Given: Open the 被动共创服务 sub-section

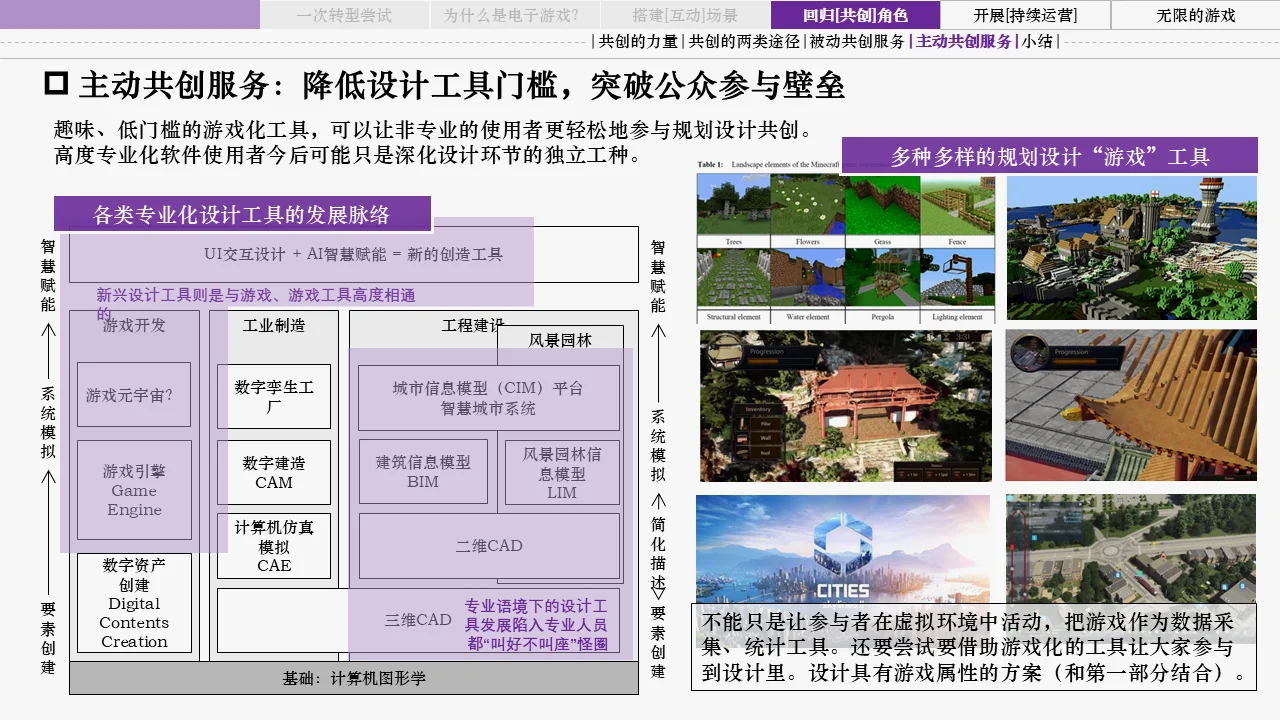Looking at the screenshot, I should pyautogui.click(x=856, y=41).
